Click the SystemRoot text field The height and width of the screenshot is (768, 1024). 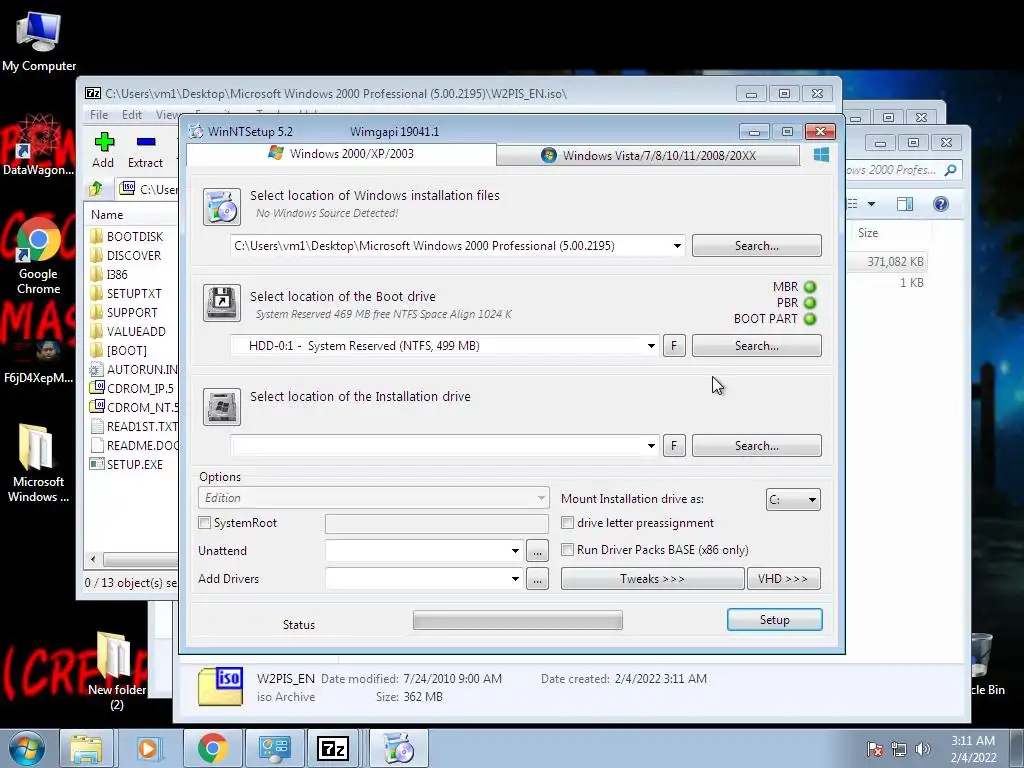(437, 524)
